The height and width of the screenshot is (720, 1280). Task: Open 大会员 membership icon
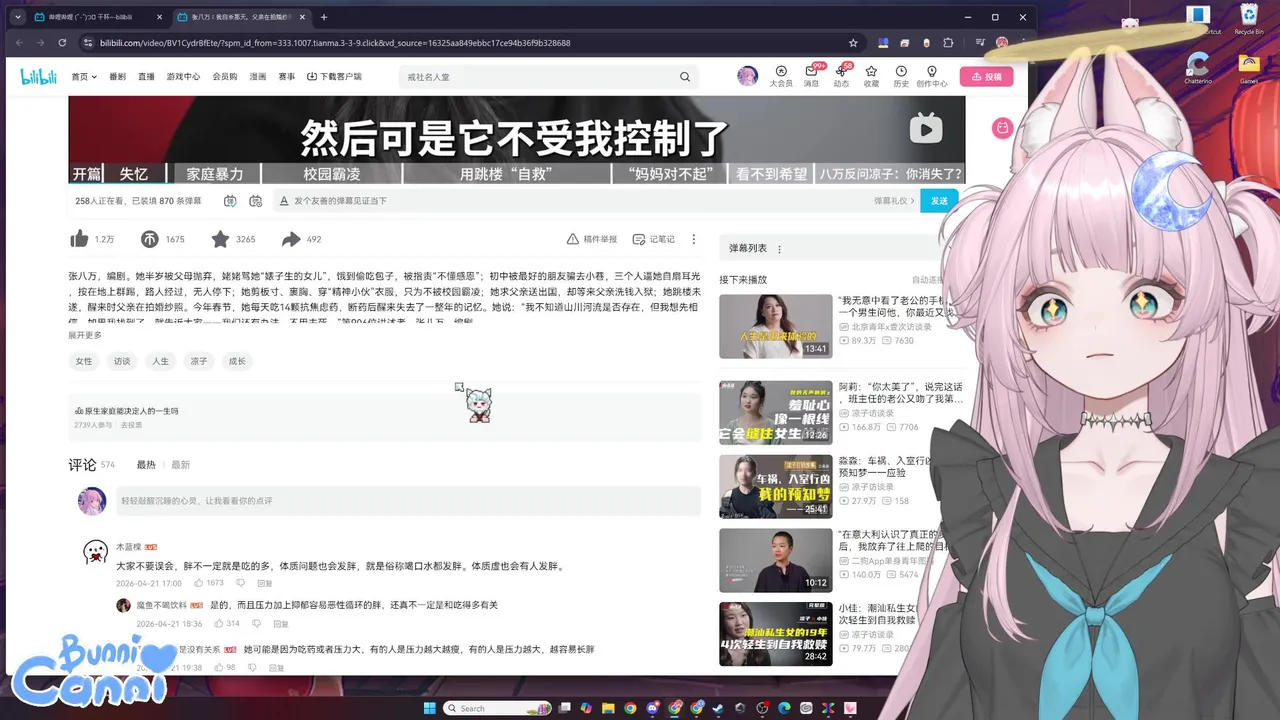(x=781, y=76)
